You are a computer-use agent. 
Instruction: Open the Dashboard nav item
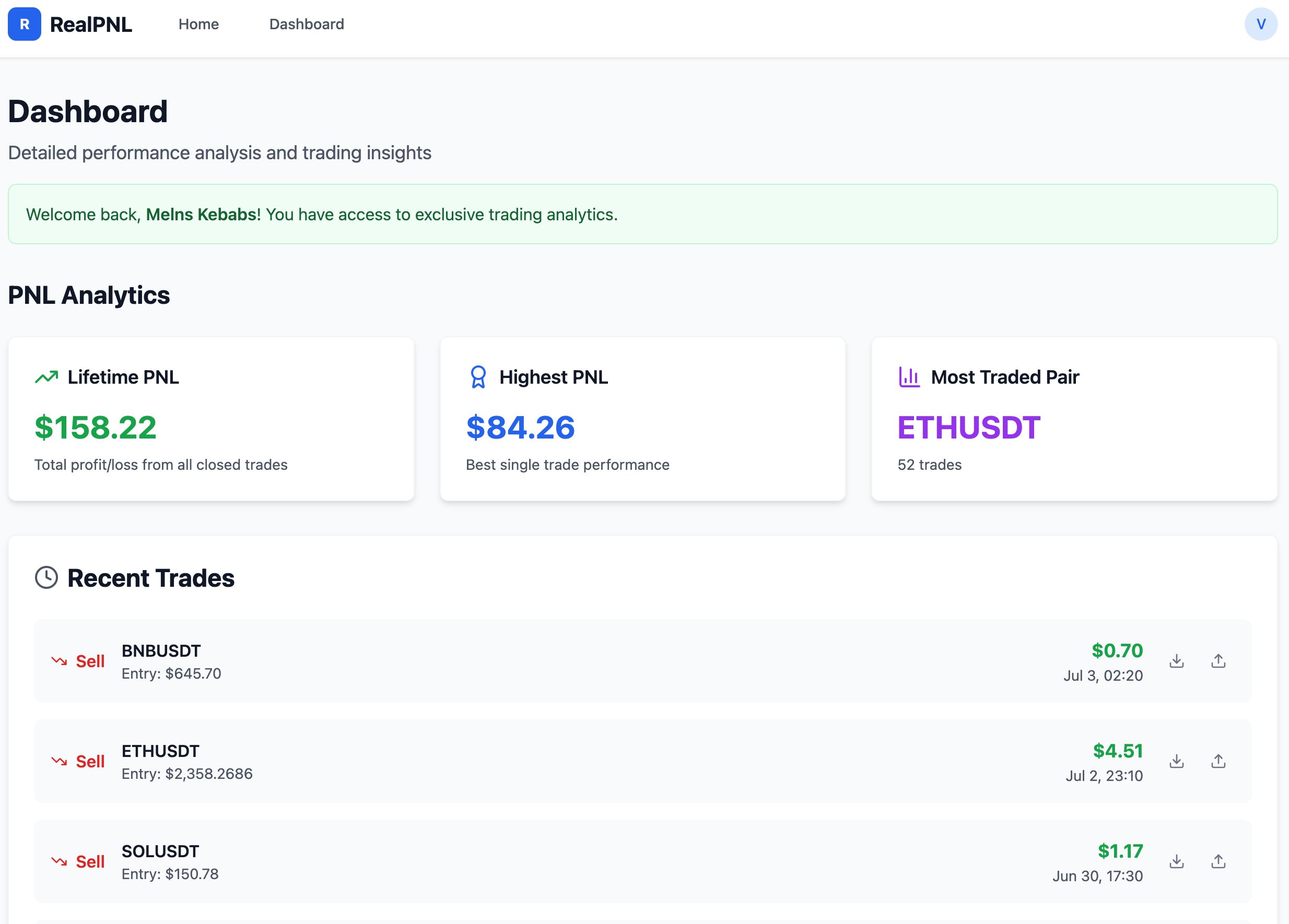pos(307,24)
